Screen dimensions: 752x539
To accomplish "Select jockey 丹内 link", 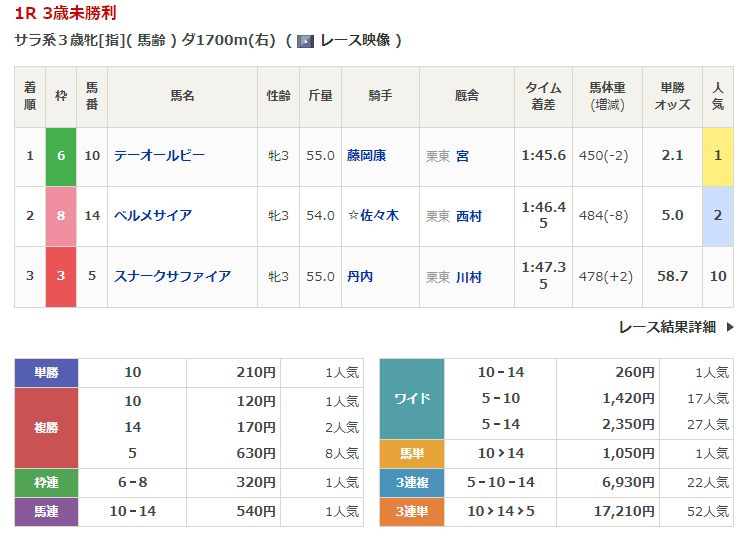I will (360, 276).
